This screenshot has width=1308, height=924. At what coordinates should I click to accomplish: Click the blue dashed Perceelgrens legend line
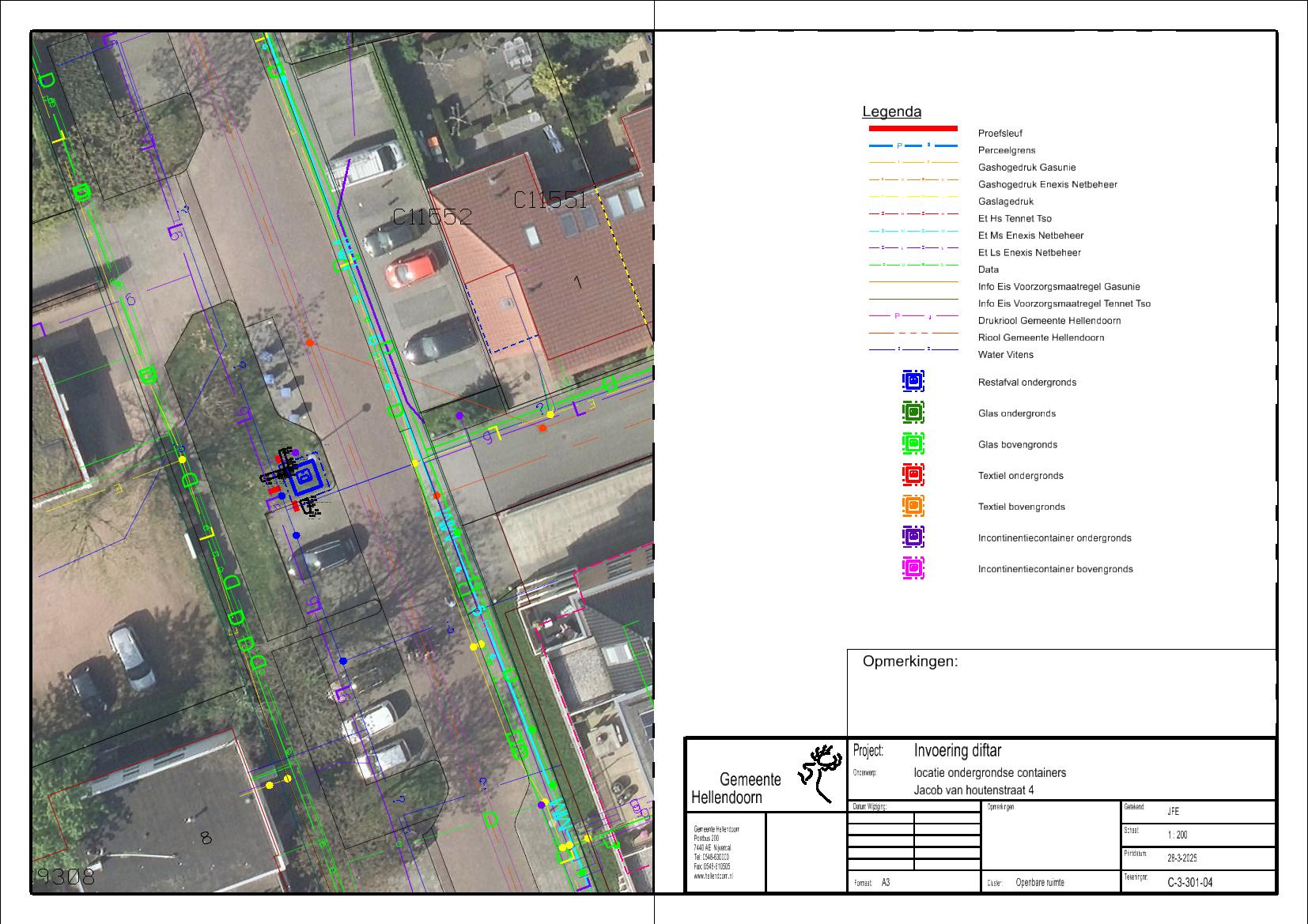(x=913, y=146)
